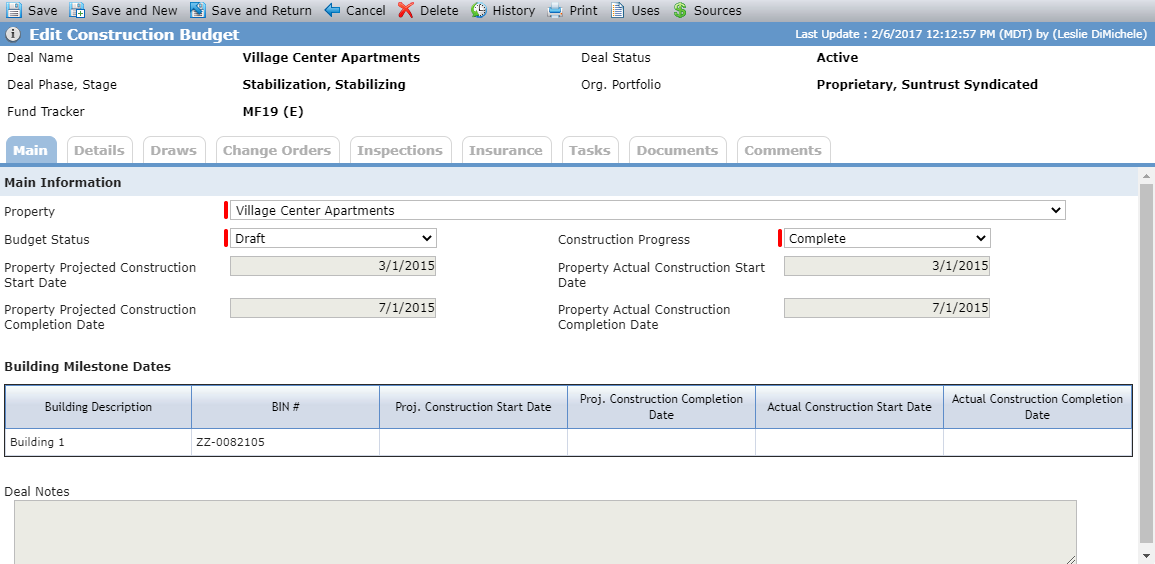Click the Save and New icon
Viewport: 1155px width, 564px height.
point(77,10)
